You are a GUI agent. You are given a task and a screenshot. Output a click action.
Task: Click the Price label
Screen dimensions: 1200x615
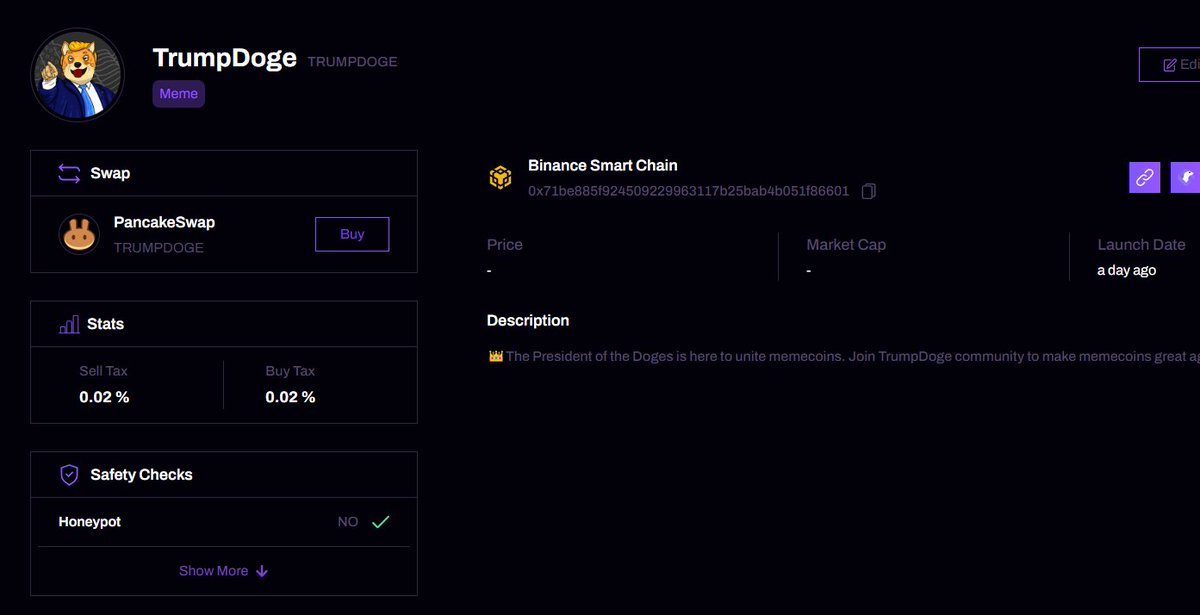505,245
